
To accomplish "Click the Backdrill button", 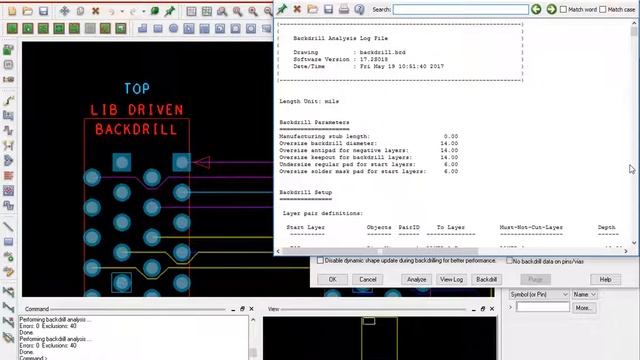I will [487, 279].
